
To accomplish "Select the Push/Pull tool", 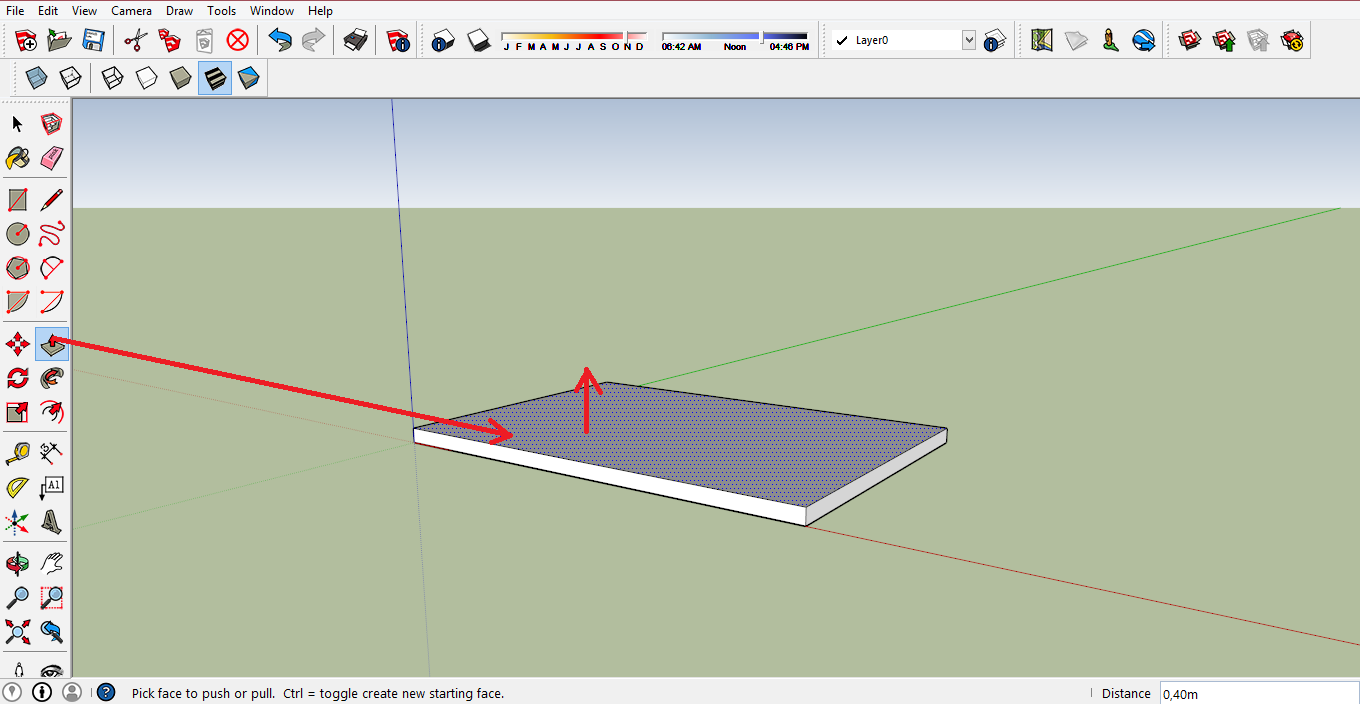I will coord(52,345).
